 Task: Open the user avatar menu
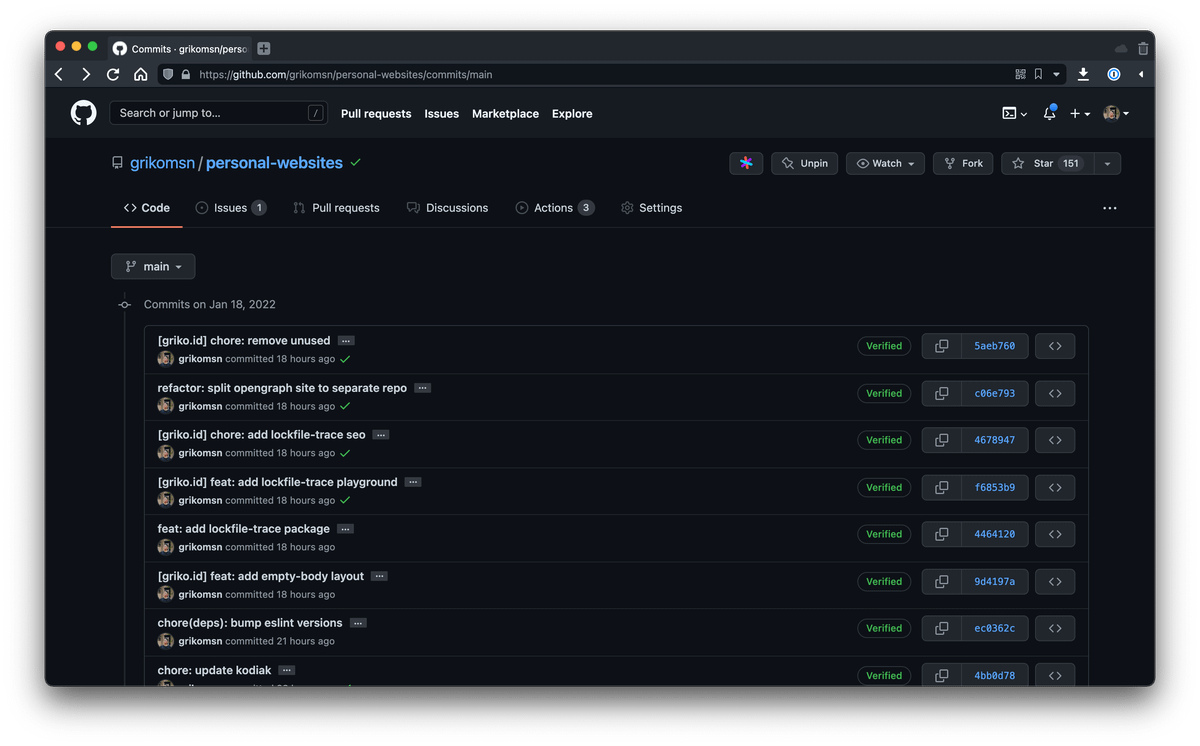pyautogui.click(x=1116, y=113)
